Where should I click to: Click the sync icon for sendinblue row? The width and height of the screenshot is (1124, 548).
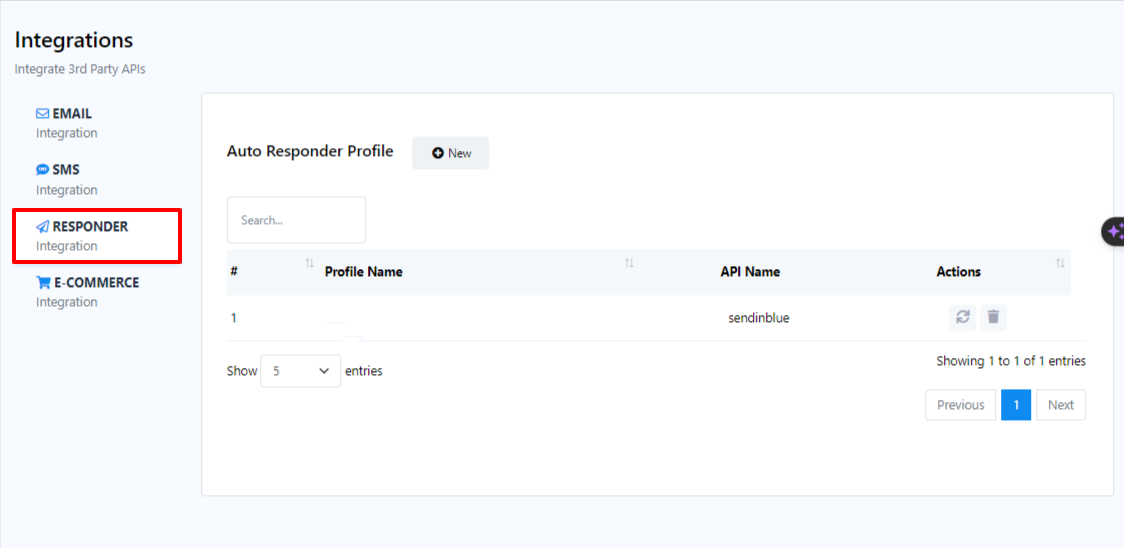[962, 317]
